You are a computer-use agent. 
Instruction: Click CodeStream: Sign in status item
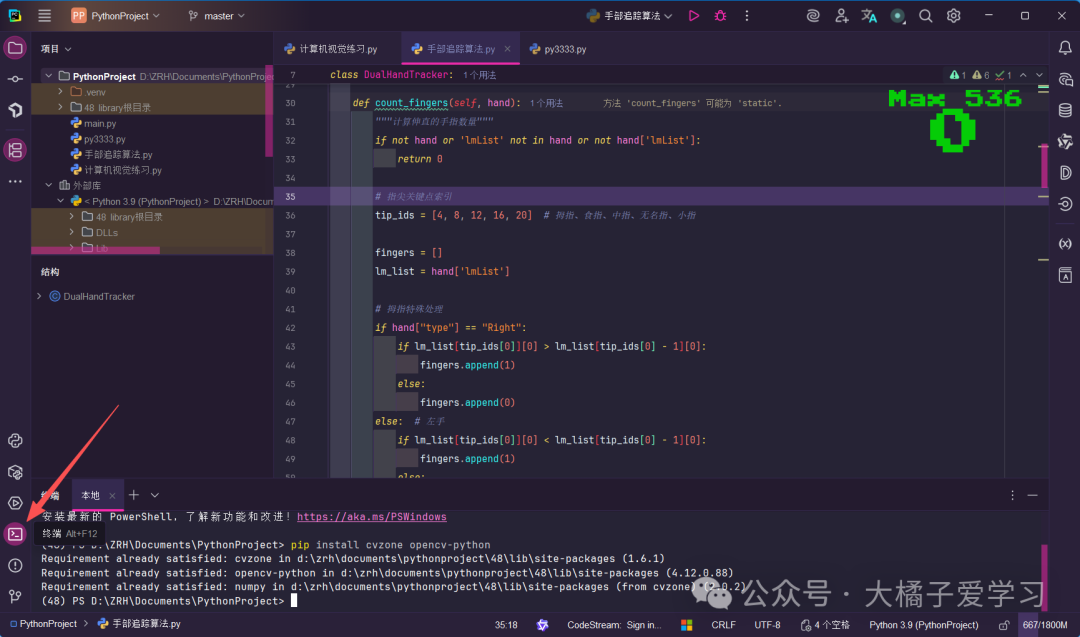pyautogui.click(x=614, y=625)
